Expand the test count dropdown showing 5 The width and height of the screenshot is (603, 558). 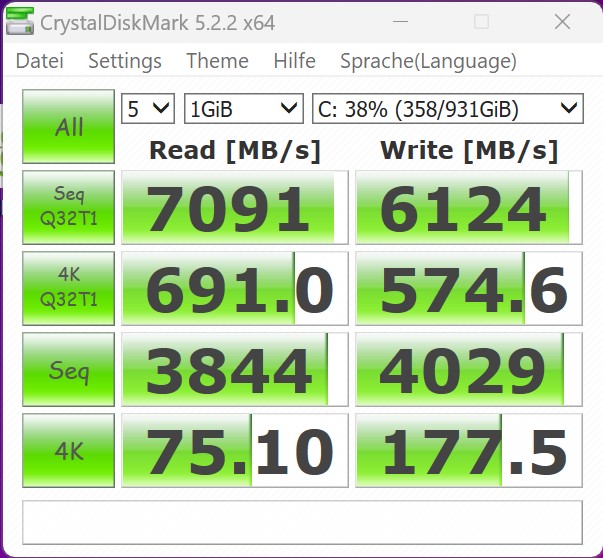click(x=148, y=108)
